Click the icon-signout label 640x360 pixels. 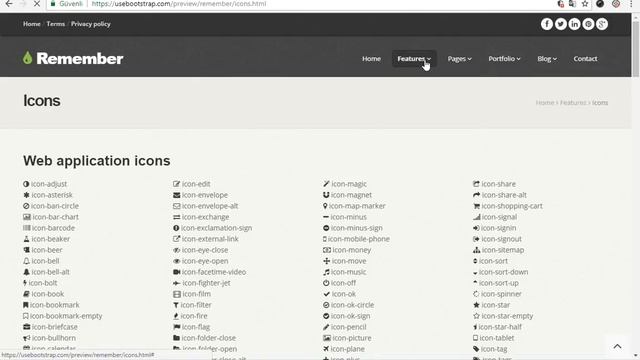[x=501, y=239]
